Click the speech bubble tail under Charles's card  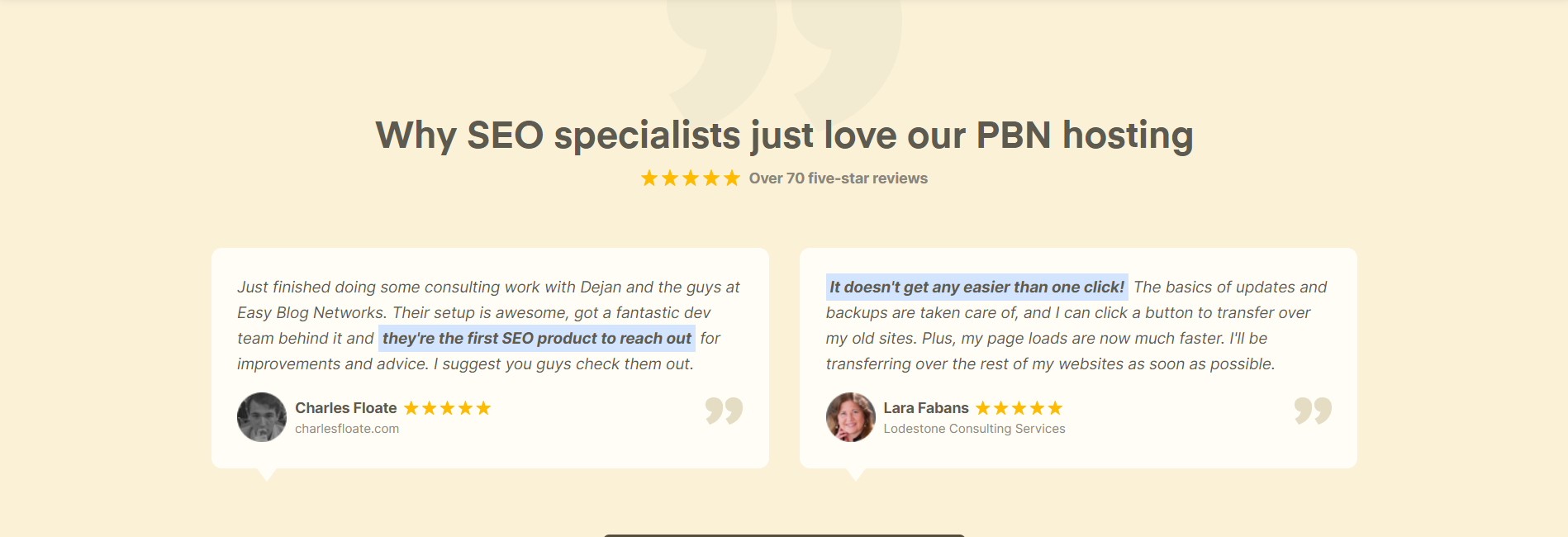(x=267, y=474)
